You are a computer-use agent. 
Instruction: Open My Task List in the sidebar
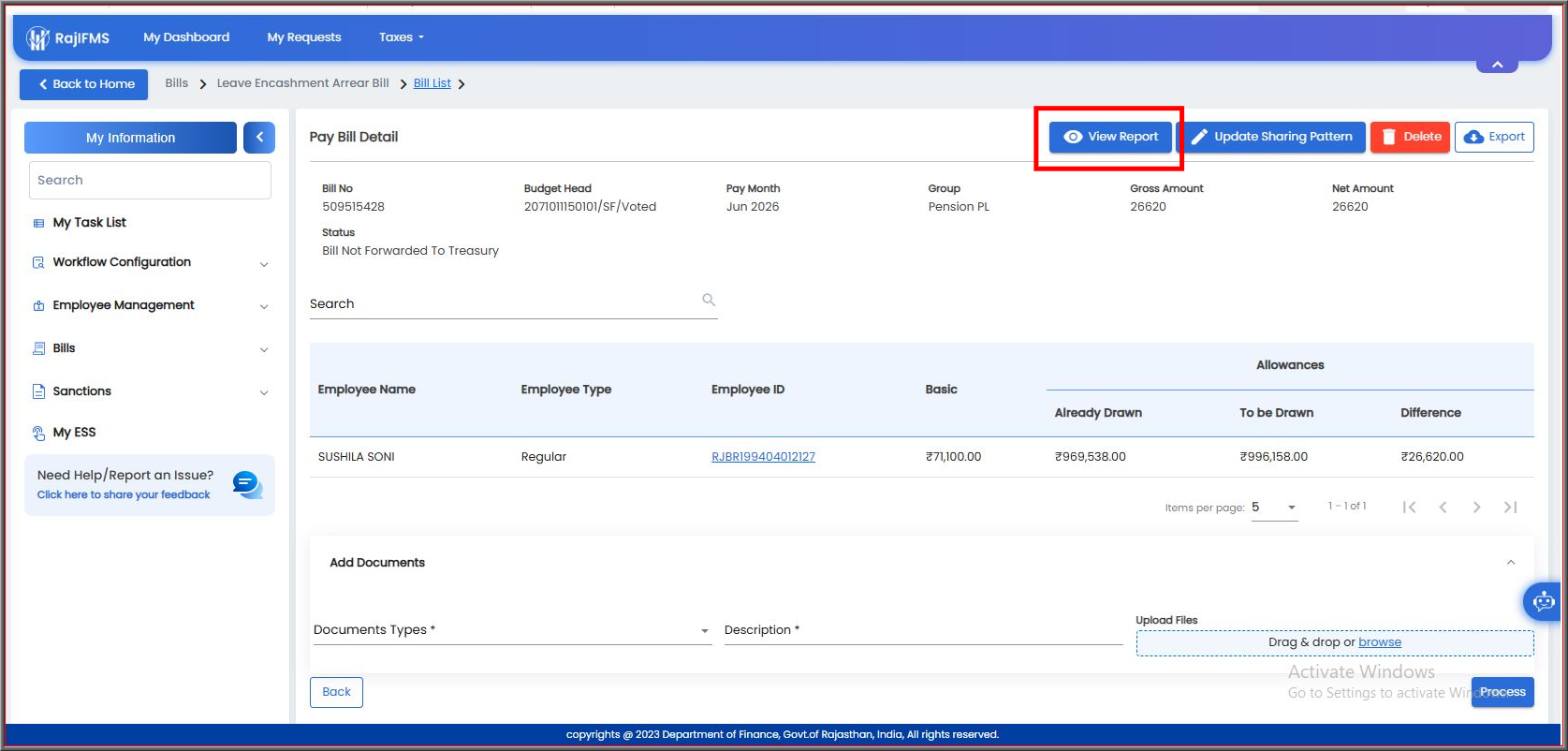point(89,223)
